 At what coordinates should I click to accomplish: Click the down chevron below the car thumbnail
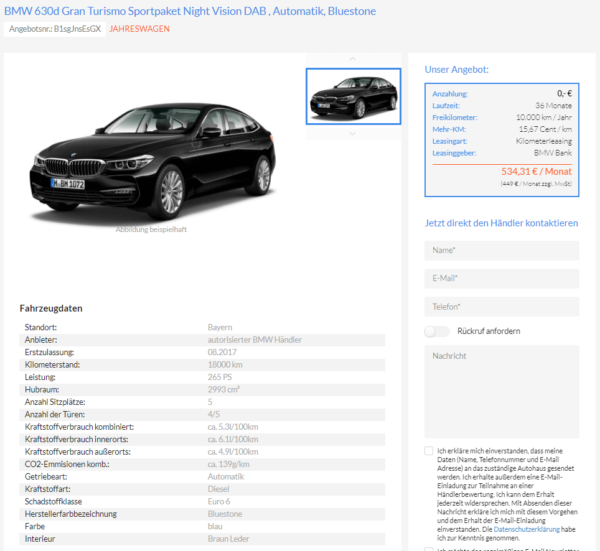click(352, 134)
